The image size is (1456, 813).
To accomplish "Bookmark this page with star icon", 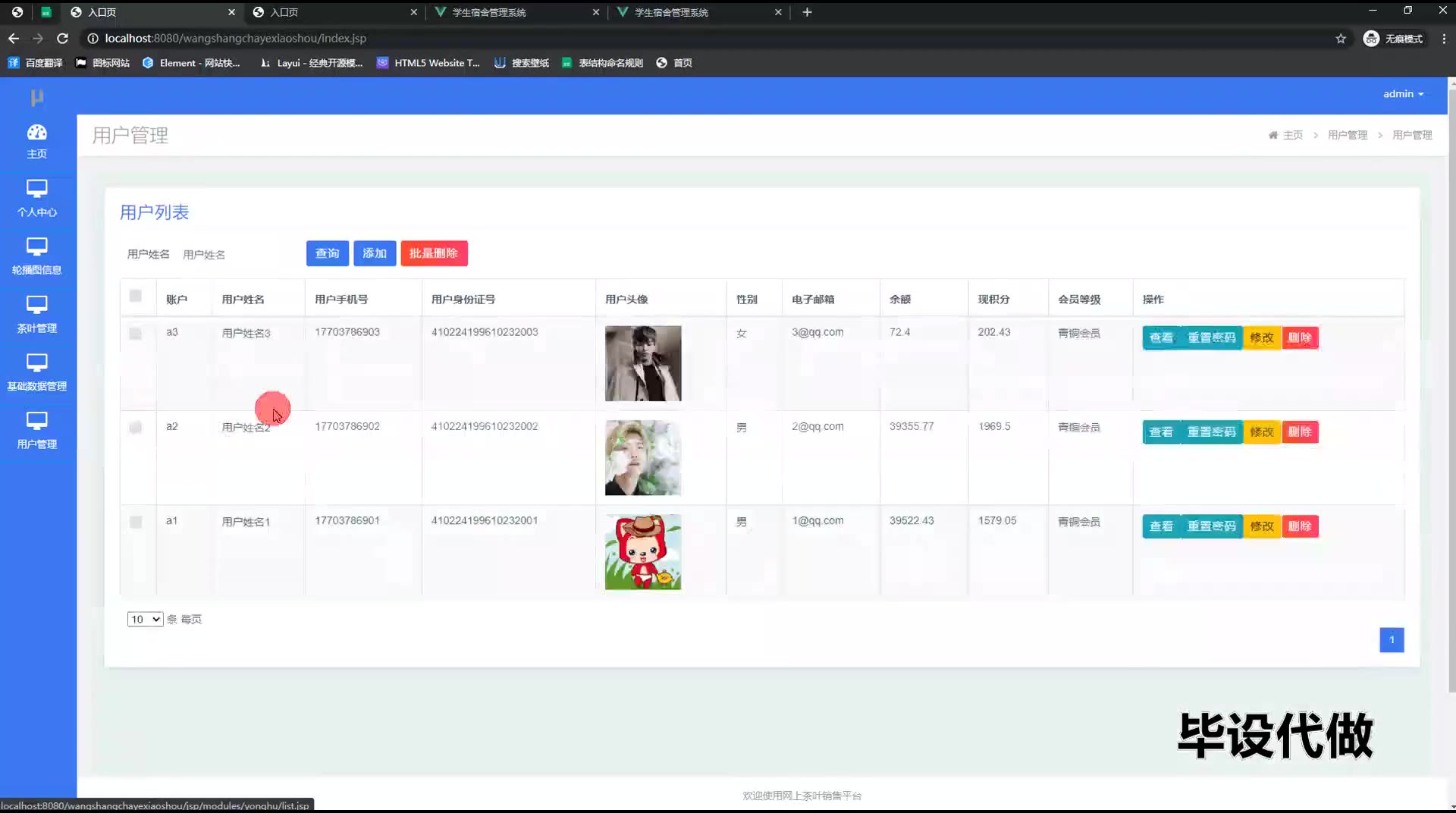I will (1341, 39).
